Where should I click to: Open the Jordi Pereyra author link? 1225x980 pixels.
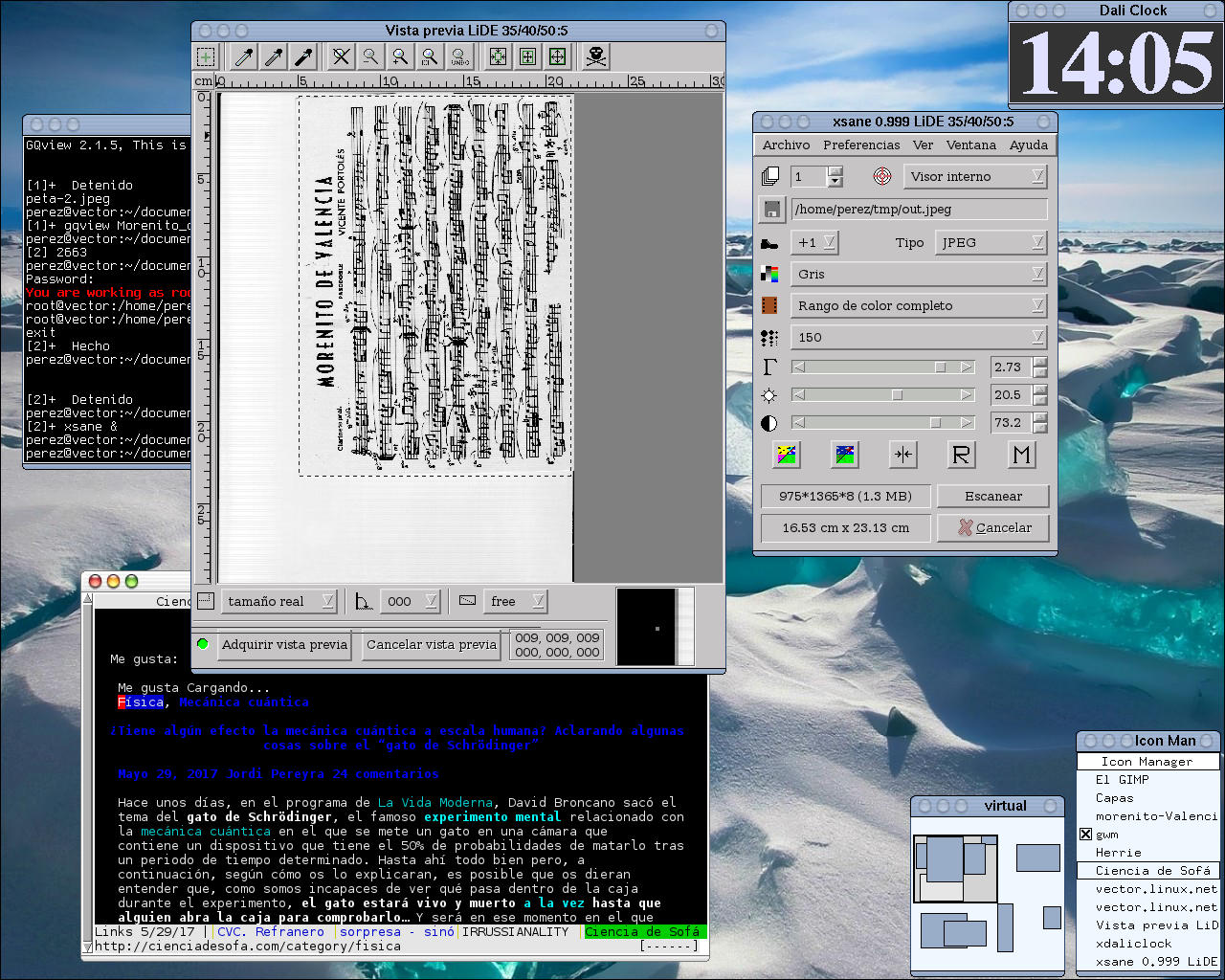coord(275,773)
